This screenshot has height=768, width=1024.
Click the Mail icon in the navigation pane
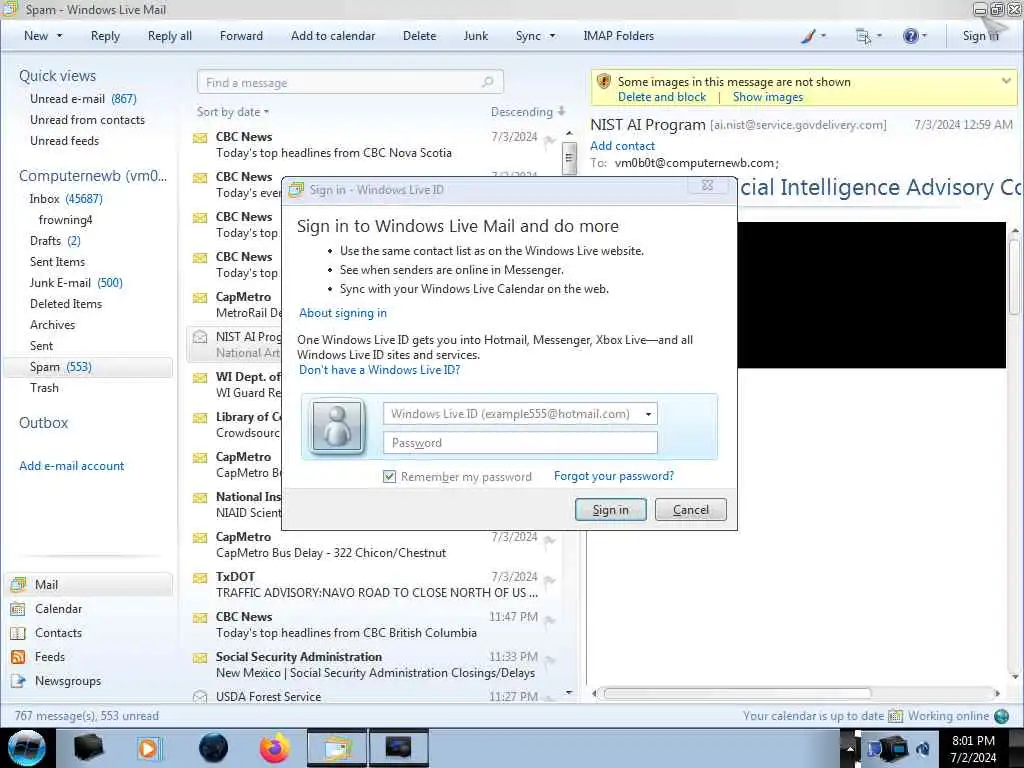[18, 584]
